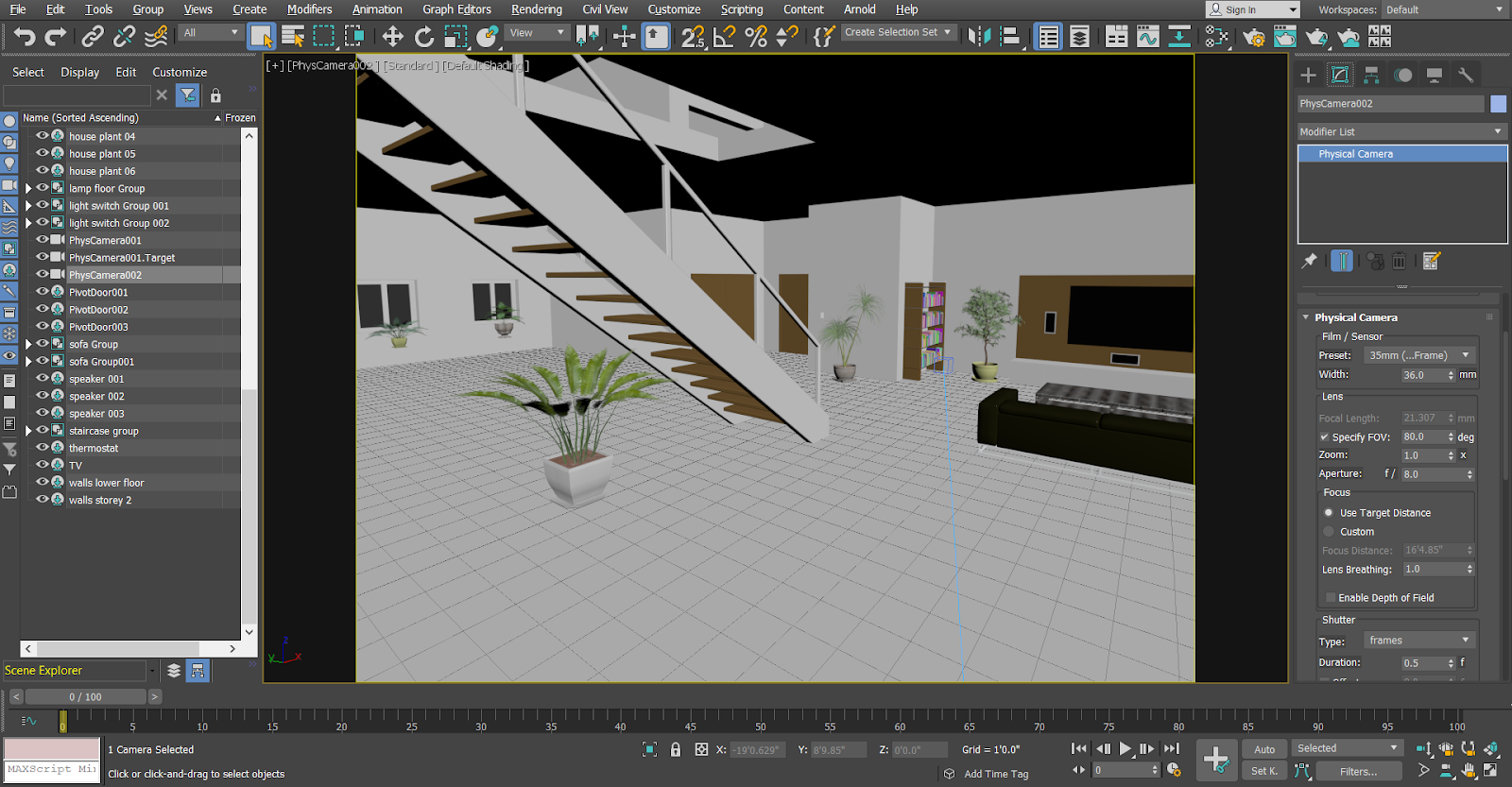Open the Curve Editor icon

(1148, 37)
